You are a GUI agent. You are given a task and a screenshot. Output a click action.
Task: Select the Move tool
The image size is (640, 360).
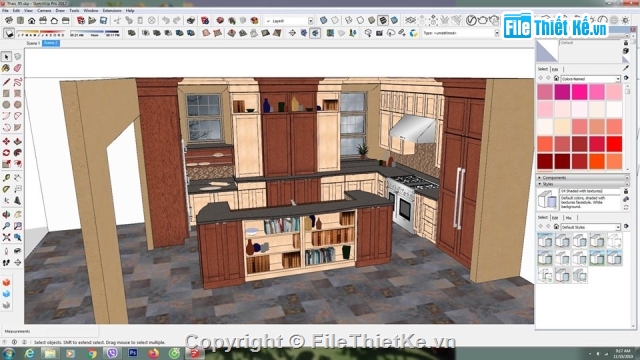pyautogui.click(x=6, y=141)
